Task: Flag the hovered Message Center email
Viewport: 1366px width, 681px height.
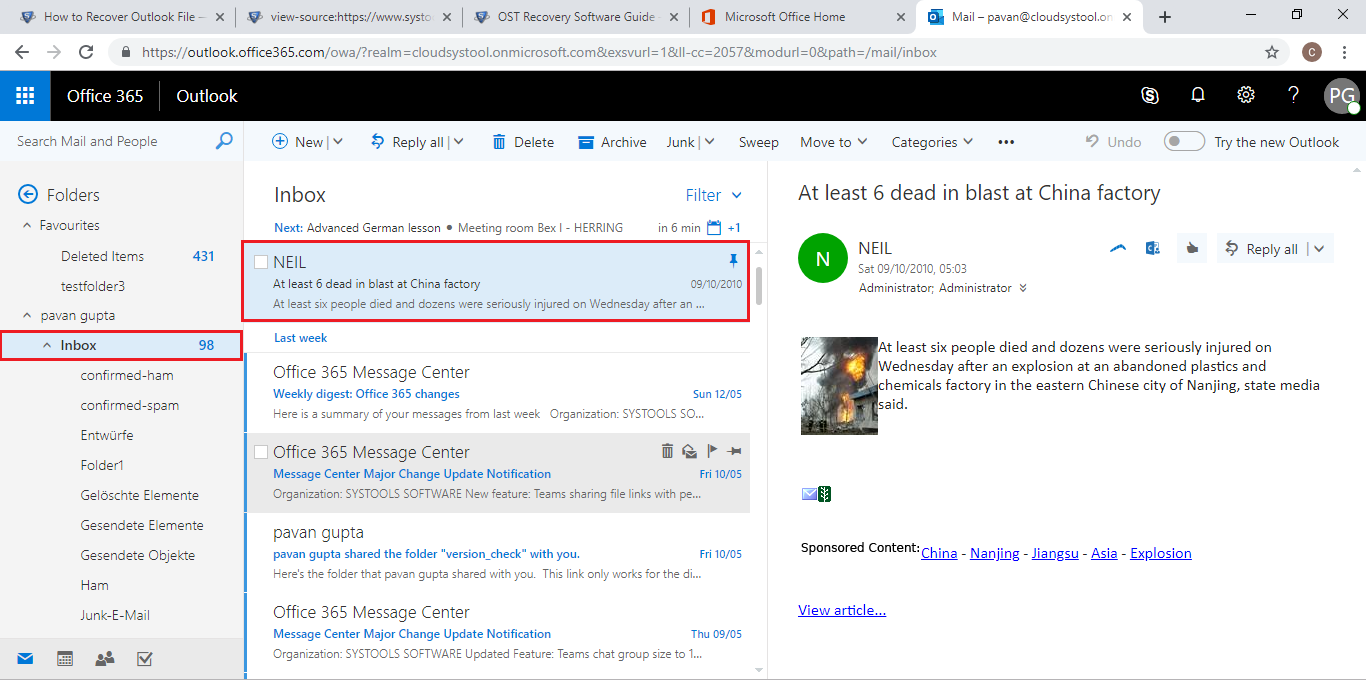Action: click(x=712, y=451)
